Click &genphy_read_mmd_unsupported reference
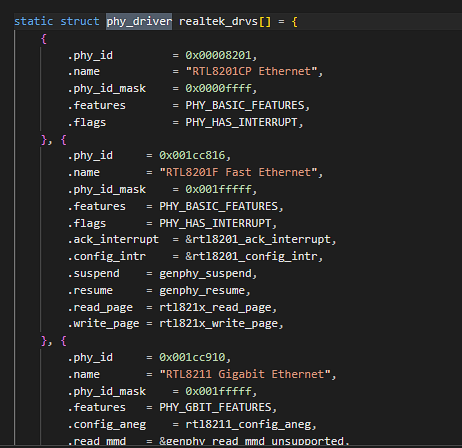The image size is (462, 448). (x=251, y=441)
